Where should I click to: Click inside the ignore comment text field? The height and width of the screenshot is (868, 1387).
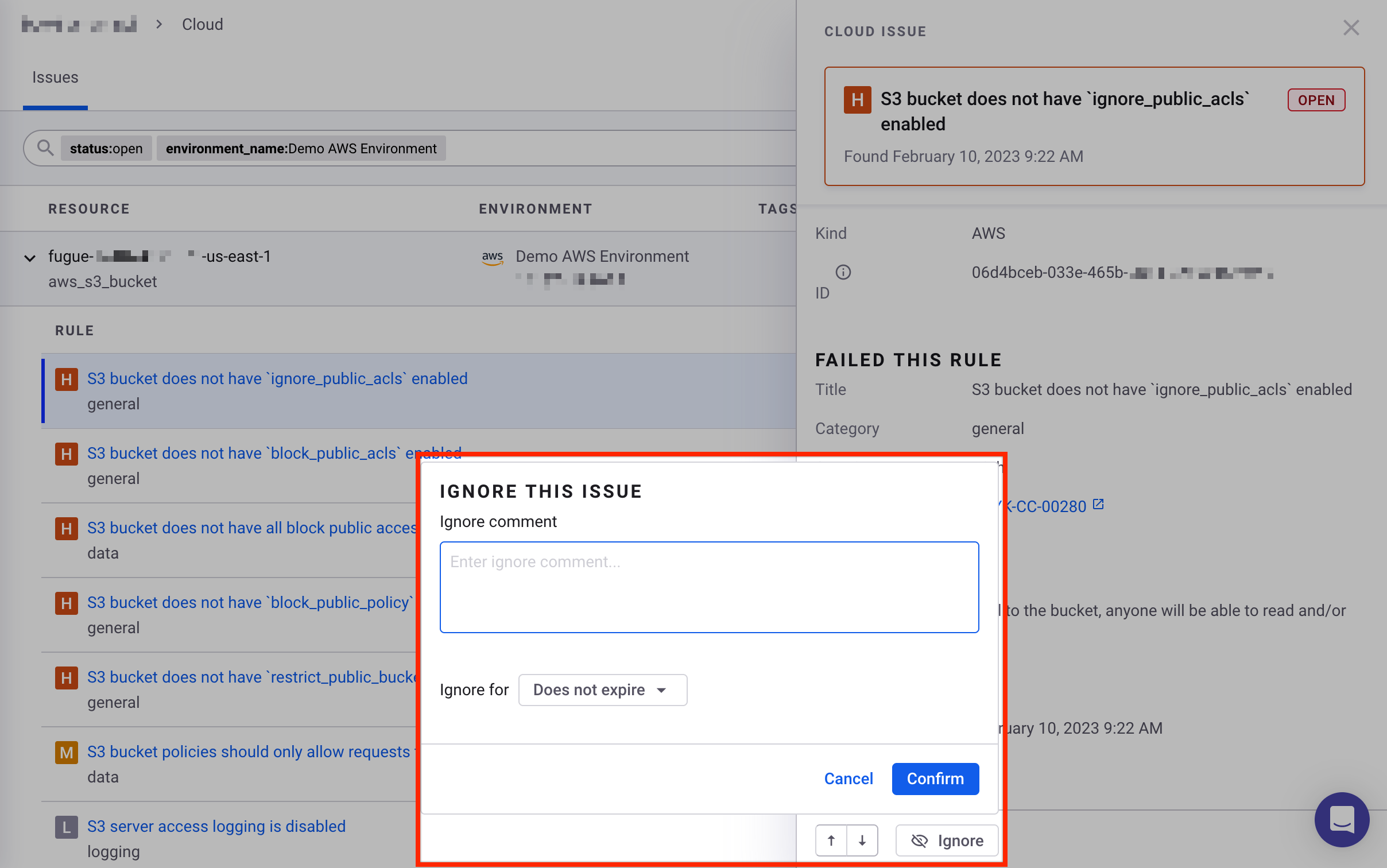click(709, 587)
